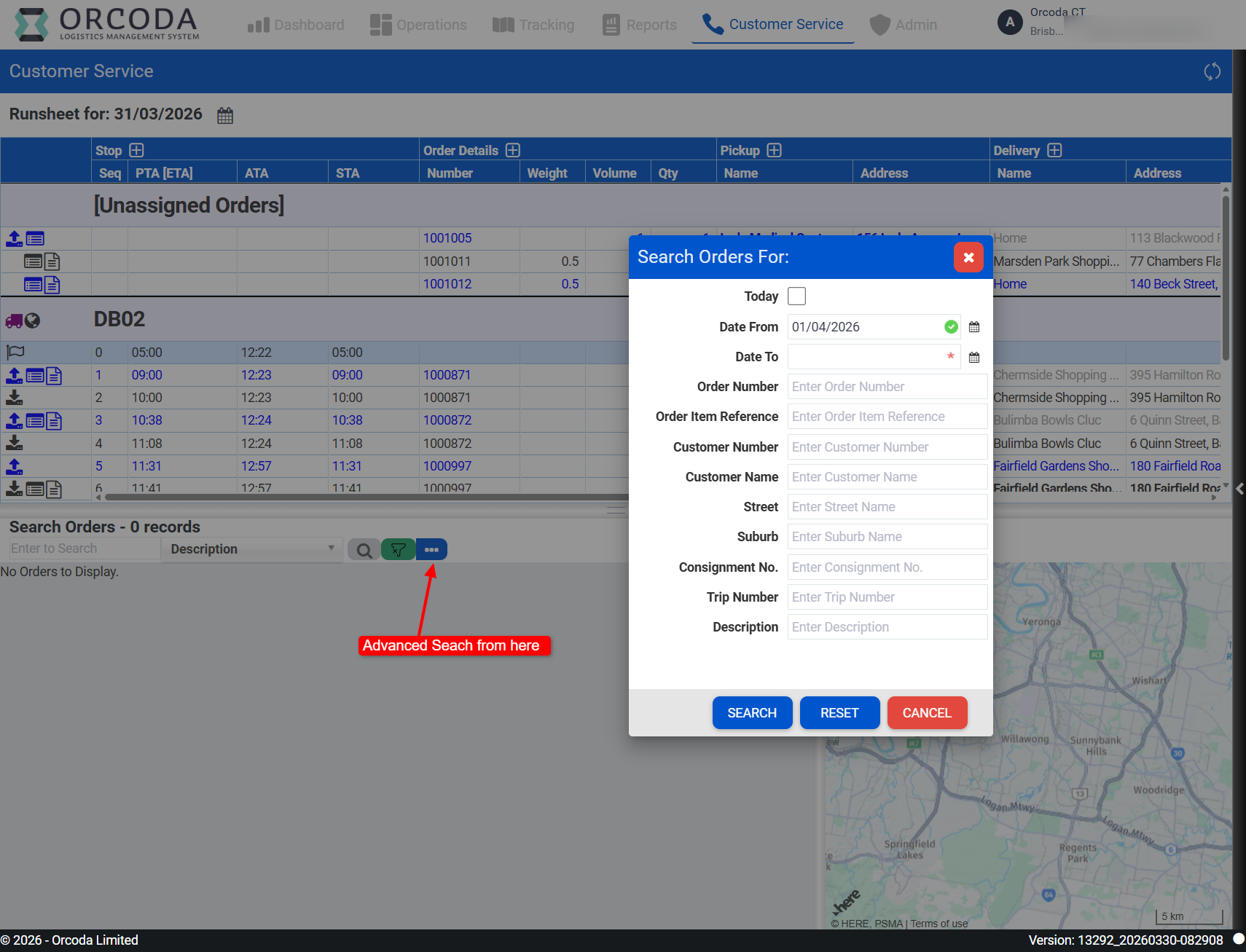Click the magnifier search icon button
This screenshot has height=952, width=1246.
pos(364,550)
